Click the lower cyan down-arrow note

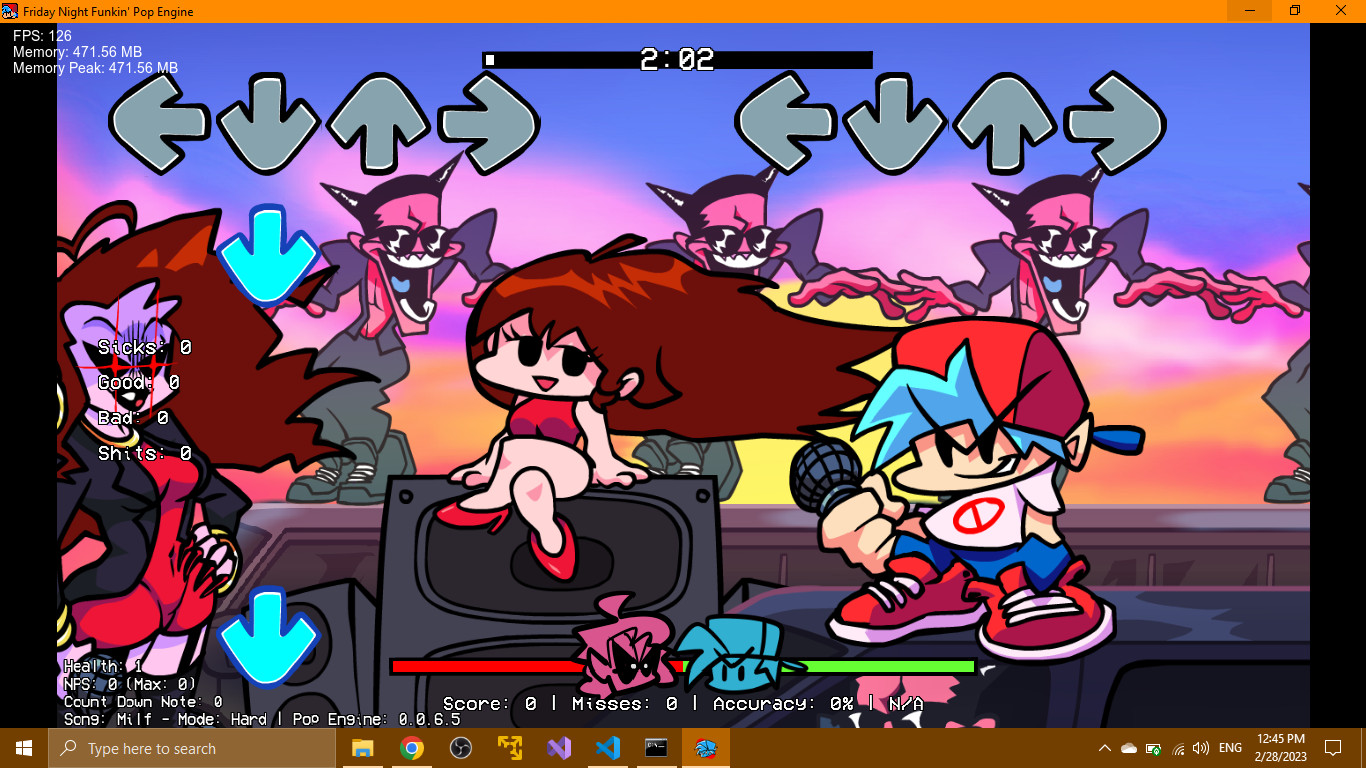point(267,637)
